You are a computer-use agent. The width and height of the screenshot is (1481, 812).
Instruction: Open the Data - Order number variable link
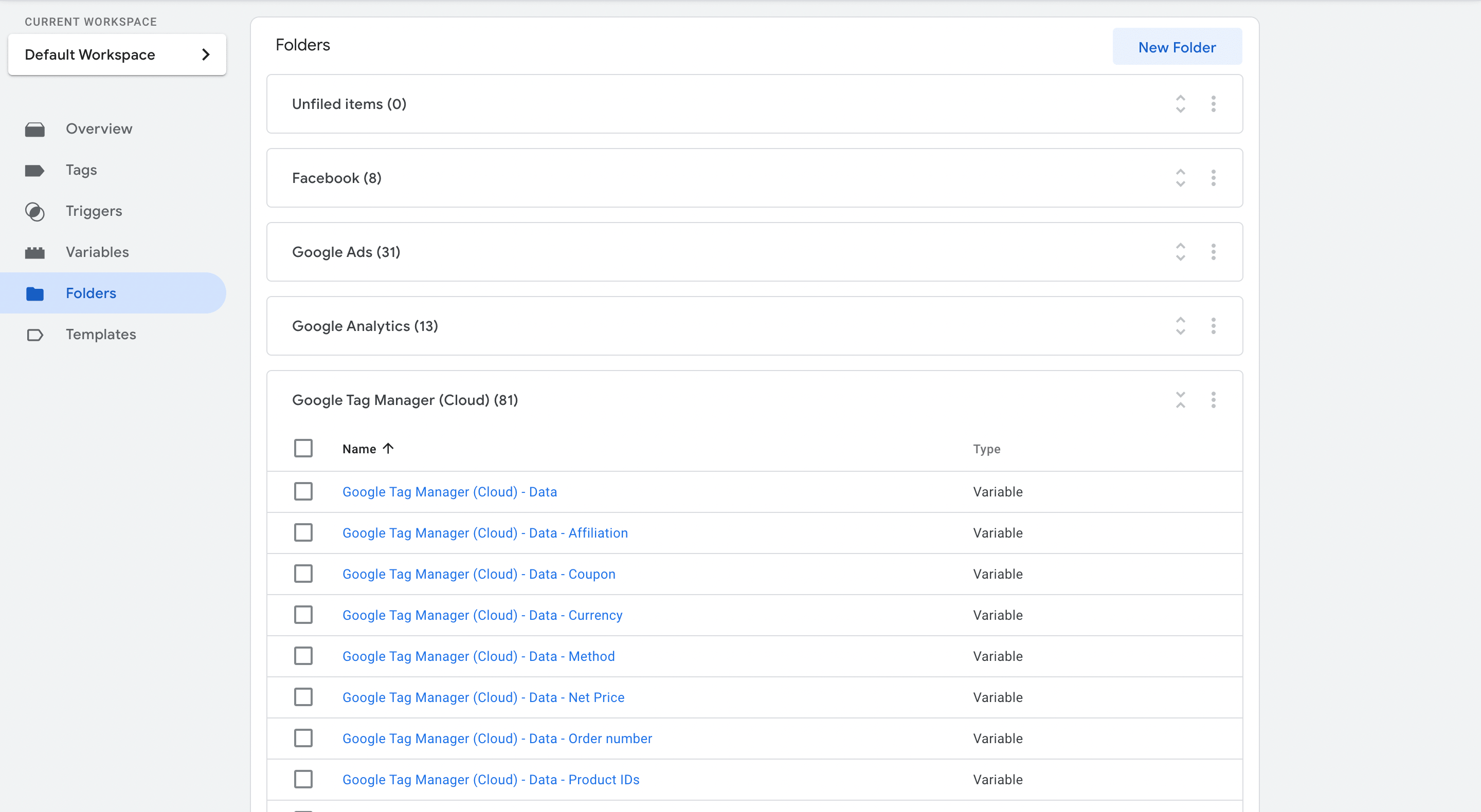[x=497, y=739]
